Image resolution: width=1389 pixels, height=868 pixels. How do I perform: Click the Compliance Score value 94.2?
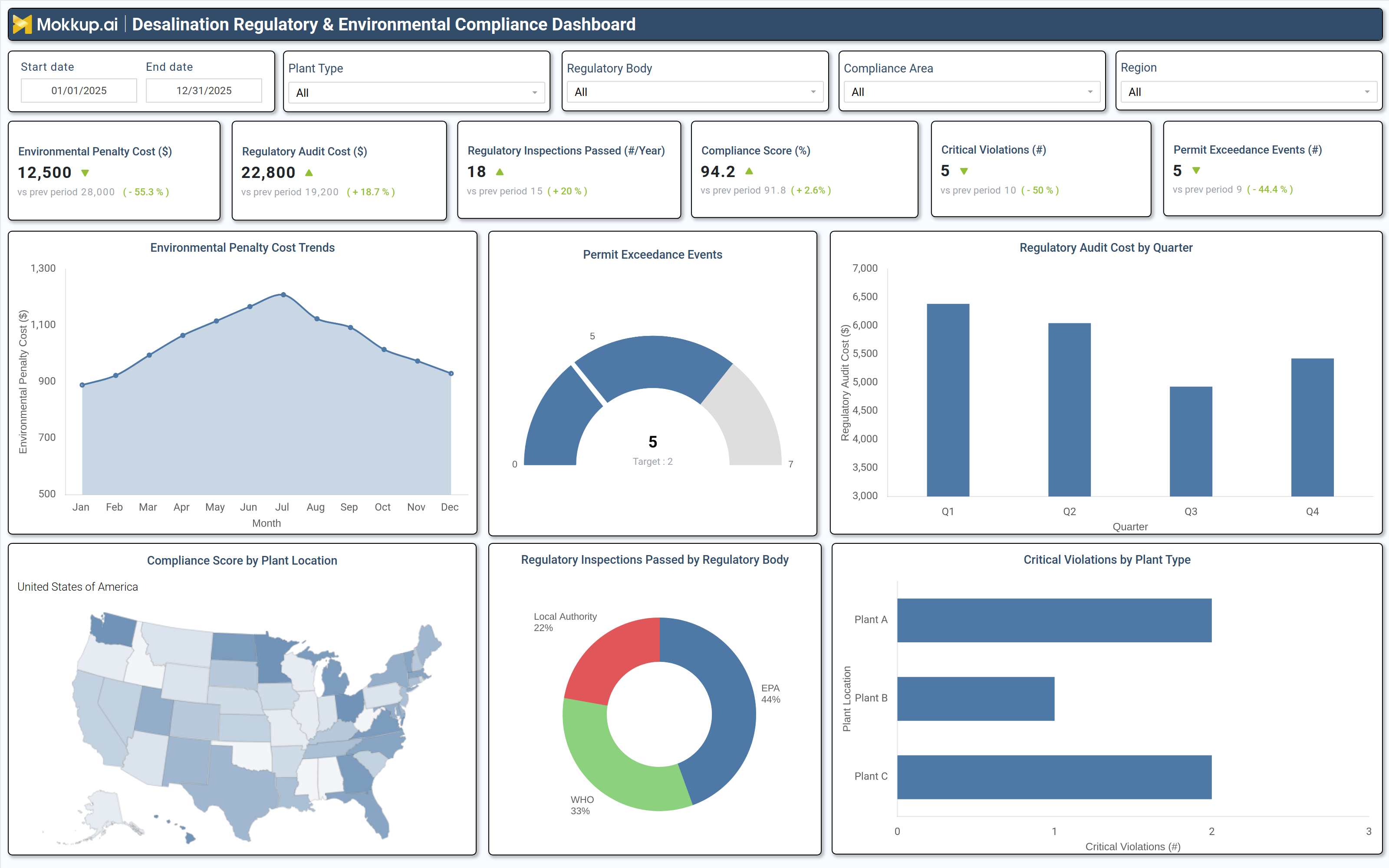[718, 171]
